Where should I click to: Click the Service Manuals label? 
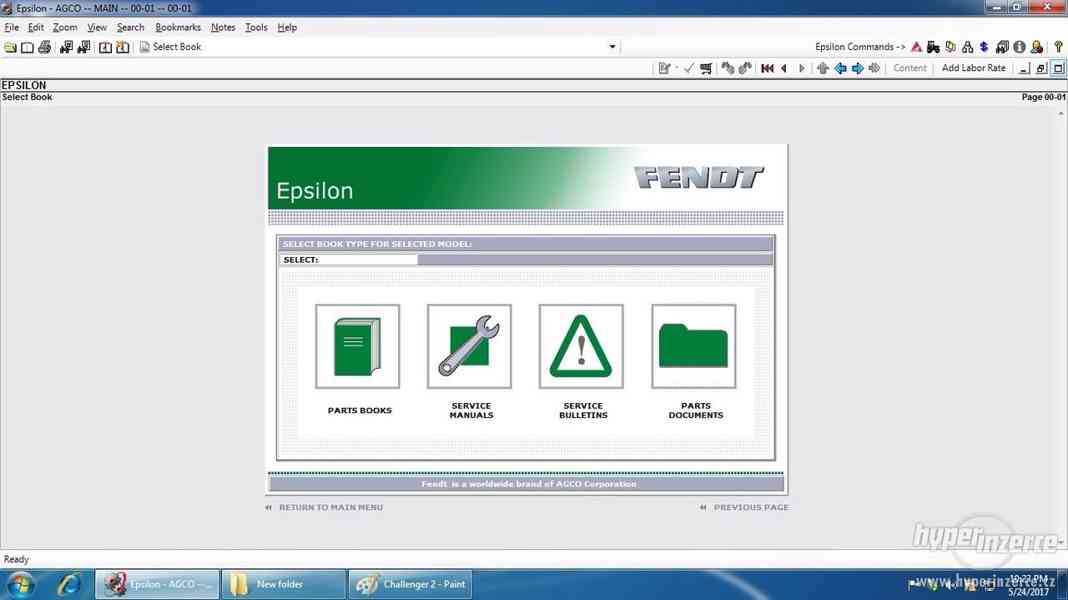(x=471, y=411)
